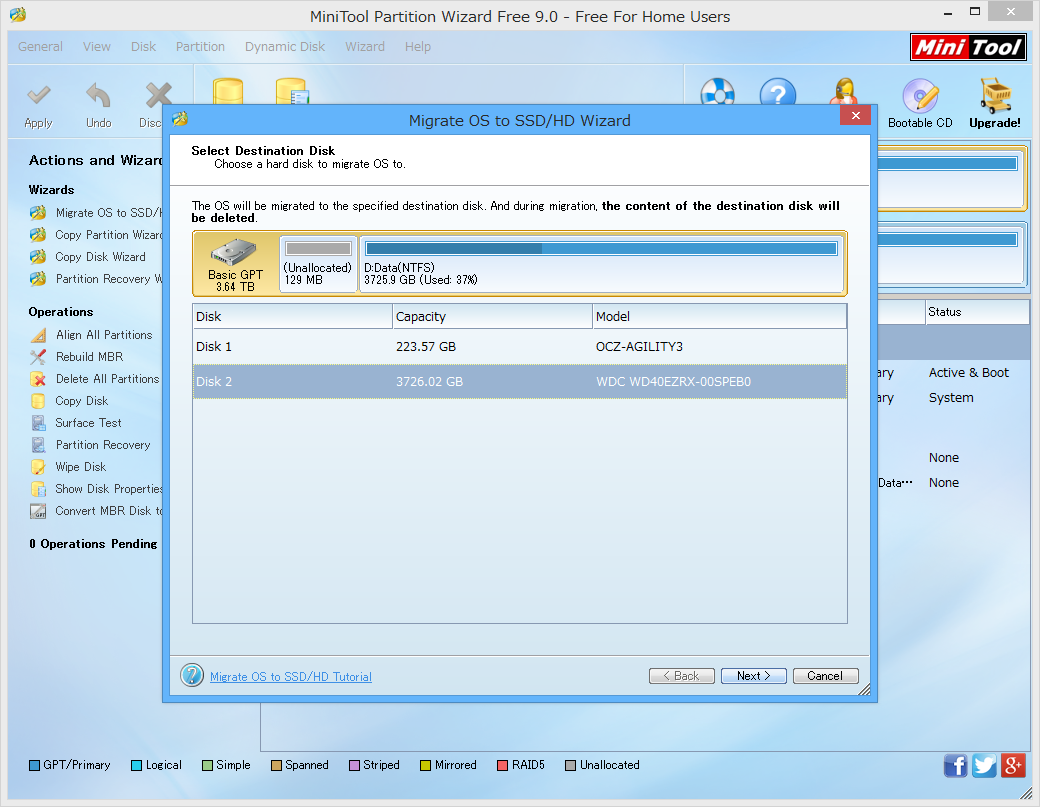Screen dimensions: 1040x807
Task: Open Migrate OS to SSD/HD Tutorial link
Action: point(291,676)
